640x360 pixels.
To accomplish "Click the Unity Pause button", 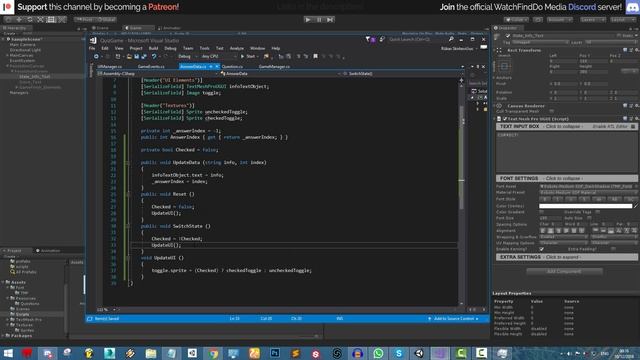I will (x=319, y=20).
